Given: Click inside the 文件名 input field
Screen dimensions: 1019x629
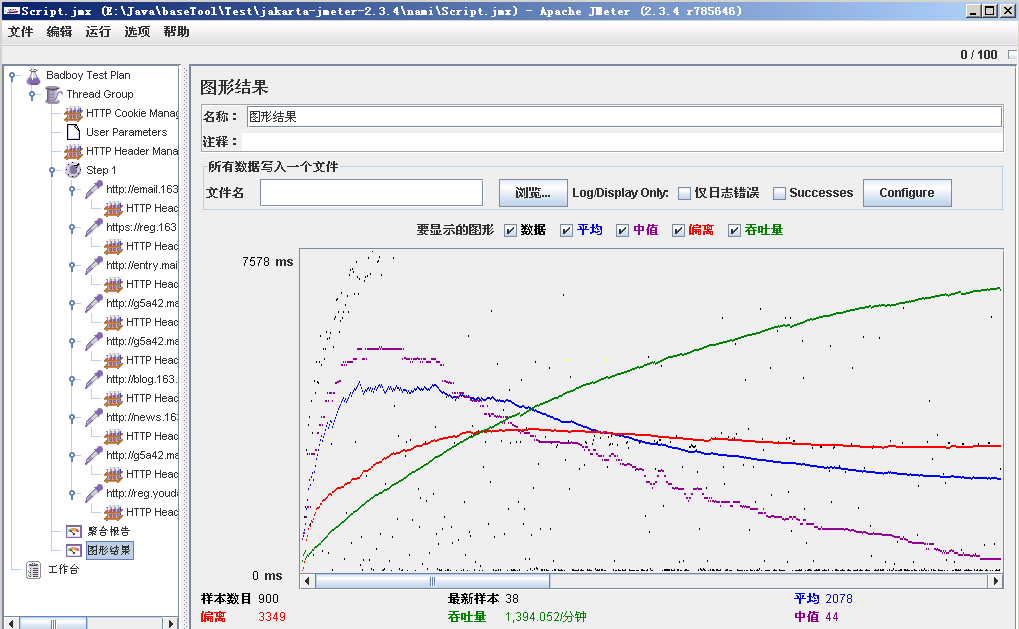Looking at the screenshot, I should [370, 192].
